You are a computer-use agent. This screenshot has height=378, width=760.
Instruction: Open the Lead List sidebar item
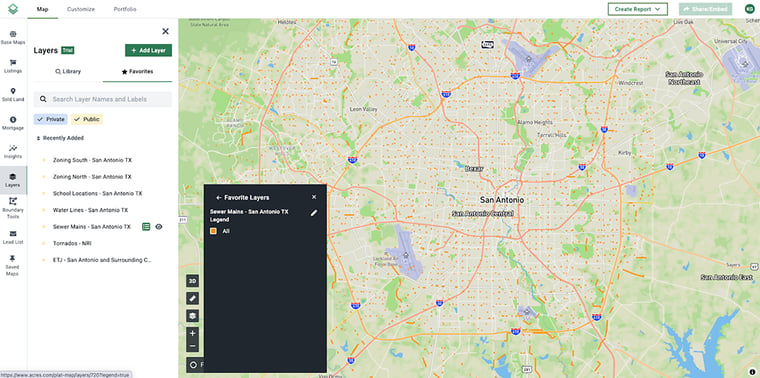pyautogui.click(x=13, y=237)
